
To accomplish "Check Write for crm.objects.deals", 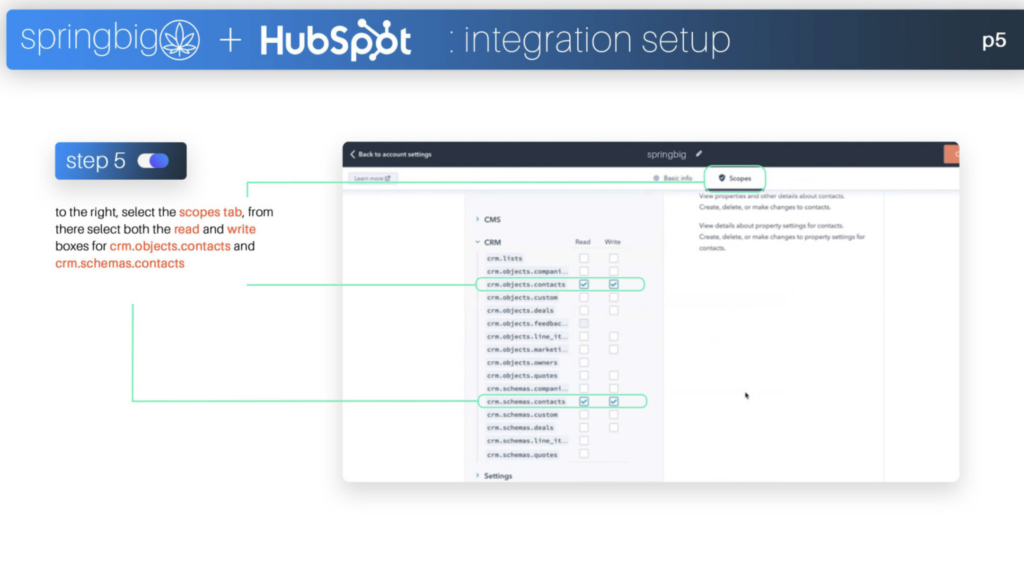I will pyautogui.click(x=614, y=311).
